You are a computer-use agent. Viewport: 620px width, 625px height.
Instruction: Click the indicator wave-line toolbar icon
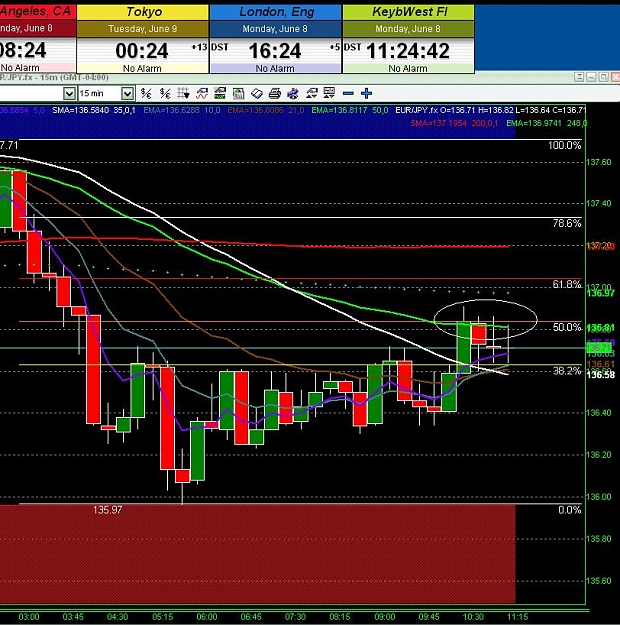202,94
